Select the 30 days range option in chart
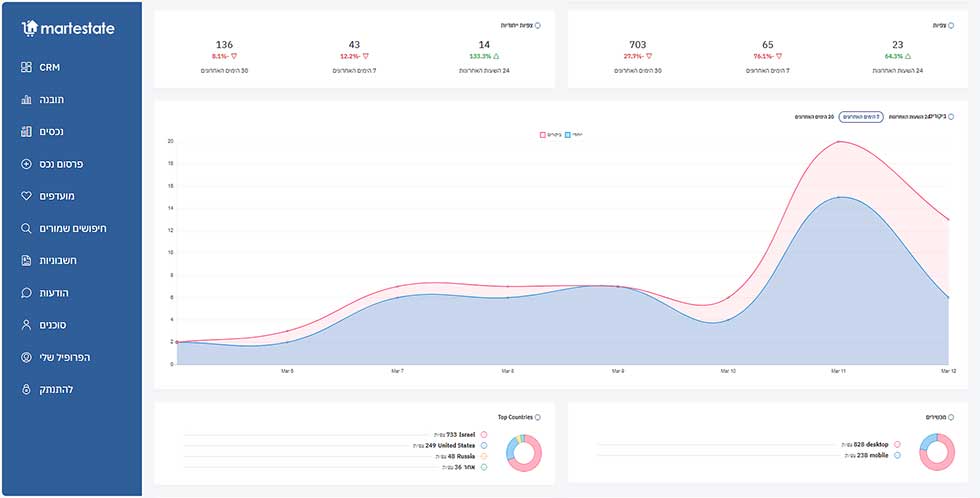Screen dimensions: 980x498 (814, 117)
